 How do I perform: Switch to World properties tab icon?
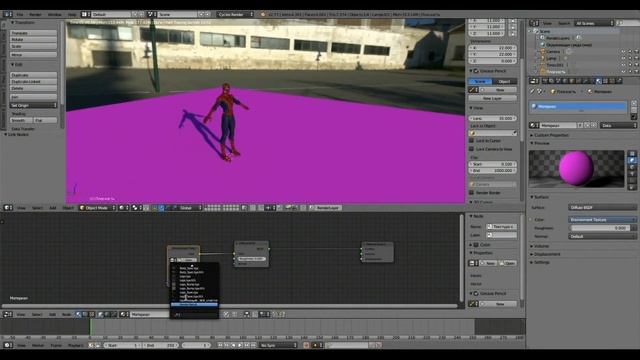click(565, 81)
